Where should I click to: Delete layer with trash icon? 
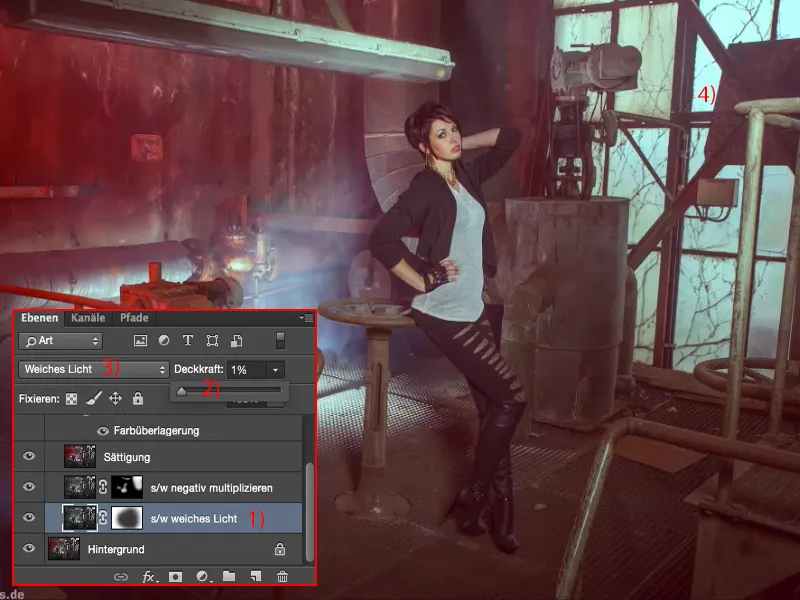coord(282,577)
